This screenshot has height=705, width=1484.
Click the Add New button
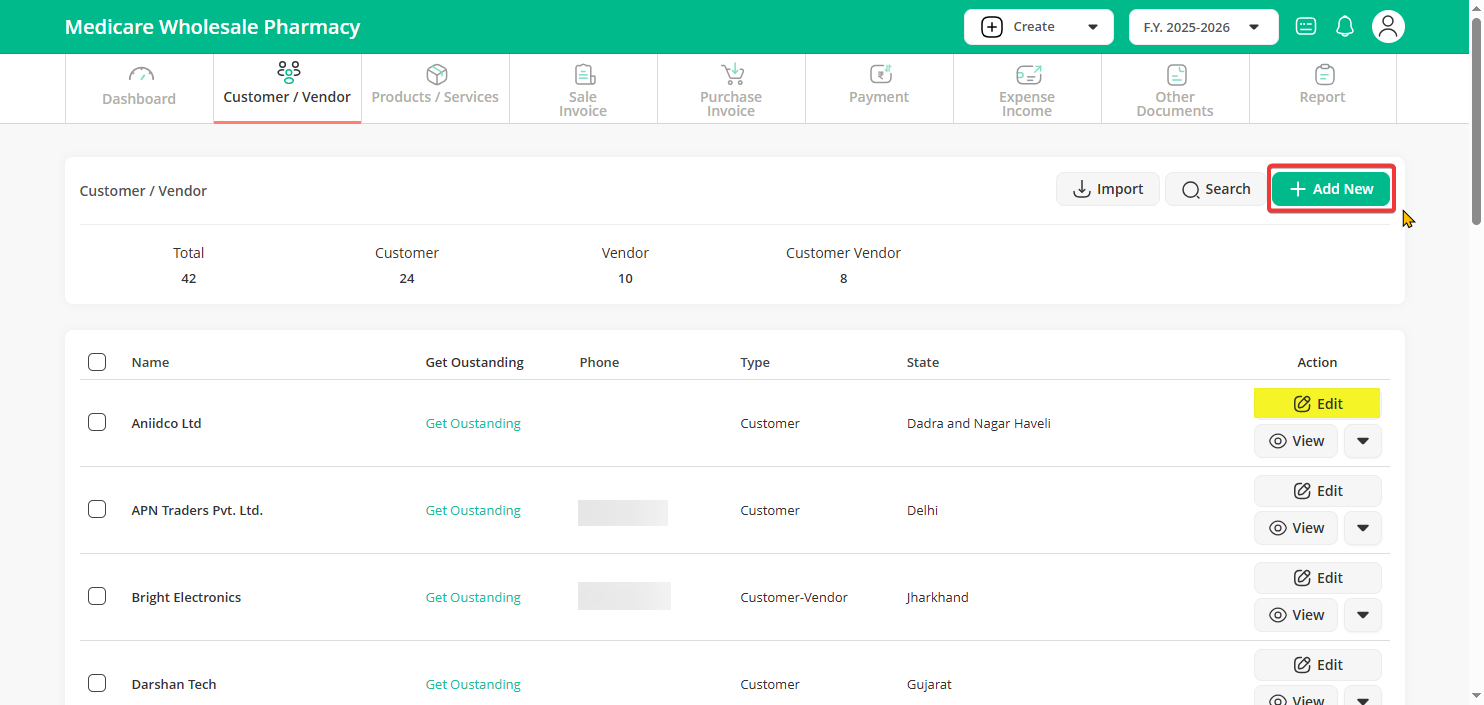(1331, 189)
